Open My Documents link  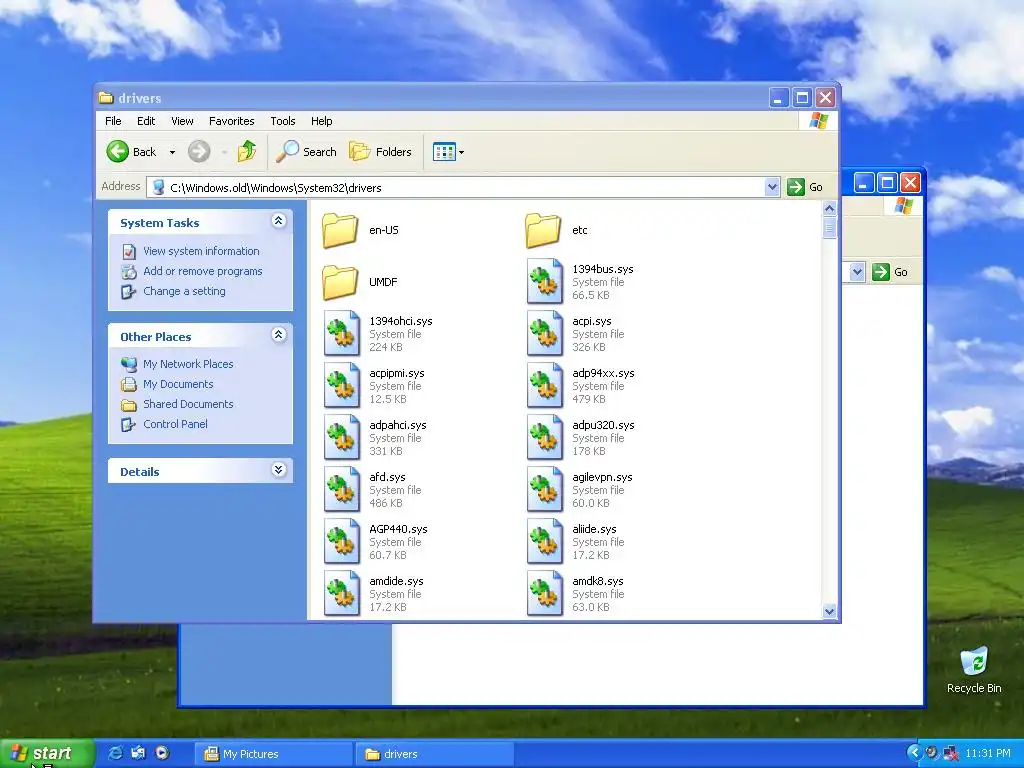coord(178,384)
